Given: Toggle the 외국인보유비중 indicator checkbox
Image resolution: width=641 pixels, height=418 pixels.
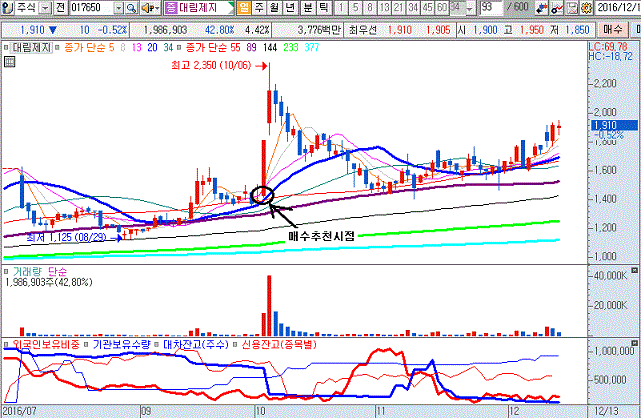Looking at the screenshot, I should tap(7, 344).
